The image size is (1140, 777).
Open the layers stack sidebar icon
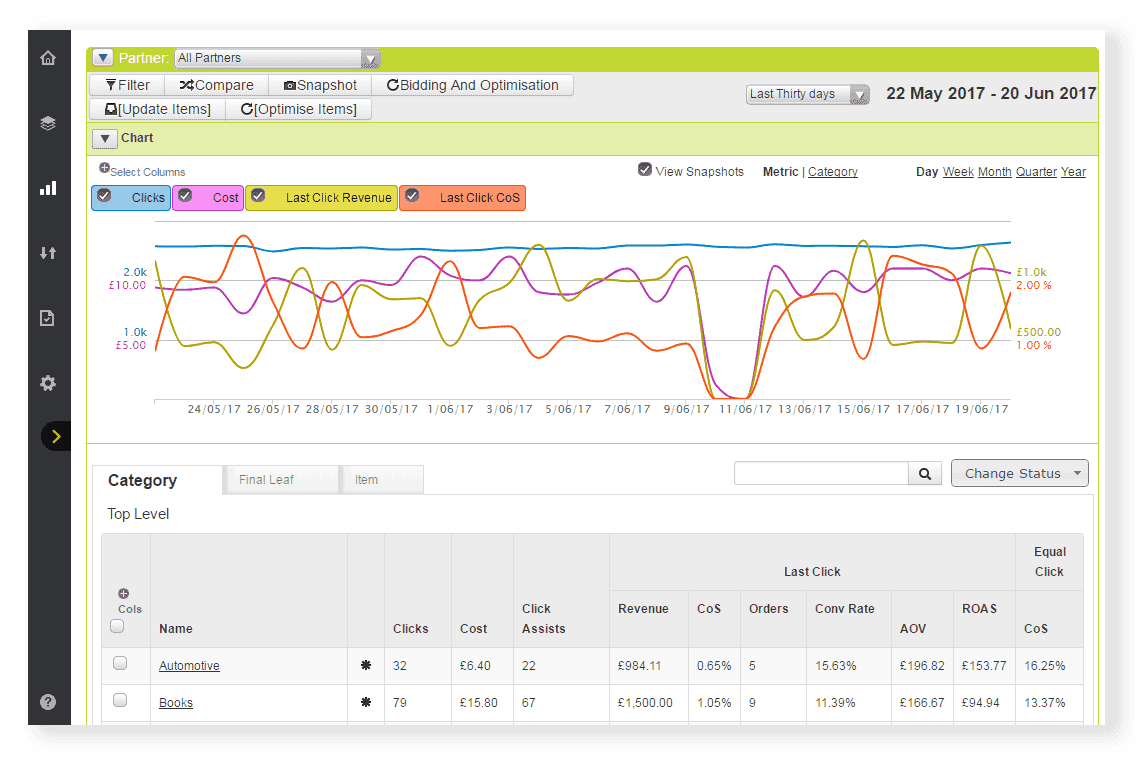pyautogui.click(x=48, y=123)
